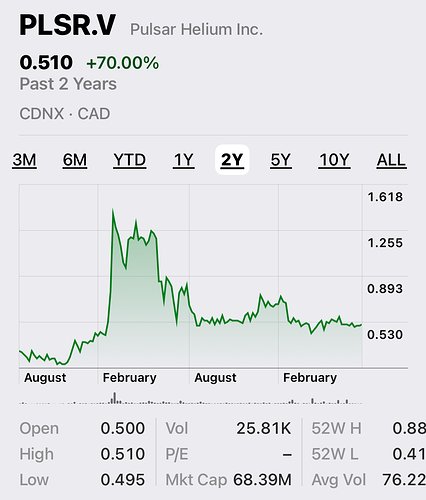This screenshot has width=426, height=500.
Task: Click the 0.510 current price
Action: (46, 62)
